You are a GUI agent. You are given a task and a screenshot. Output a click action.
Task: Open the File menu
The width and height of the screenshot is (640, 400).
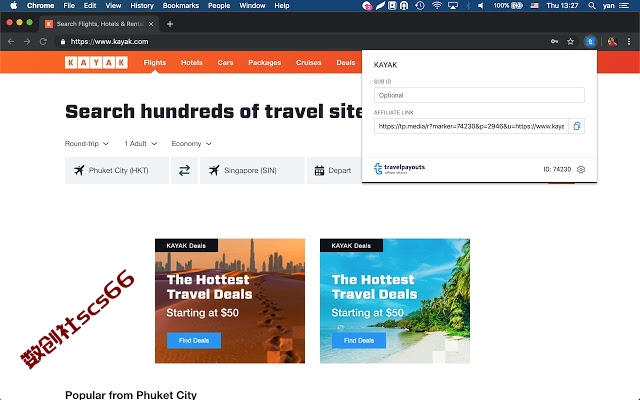tap(69, 5)
